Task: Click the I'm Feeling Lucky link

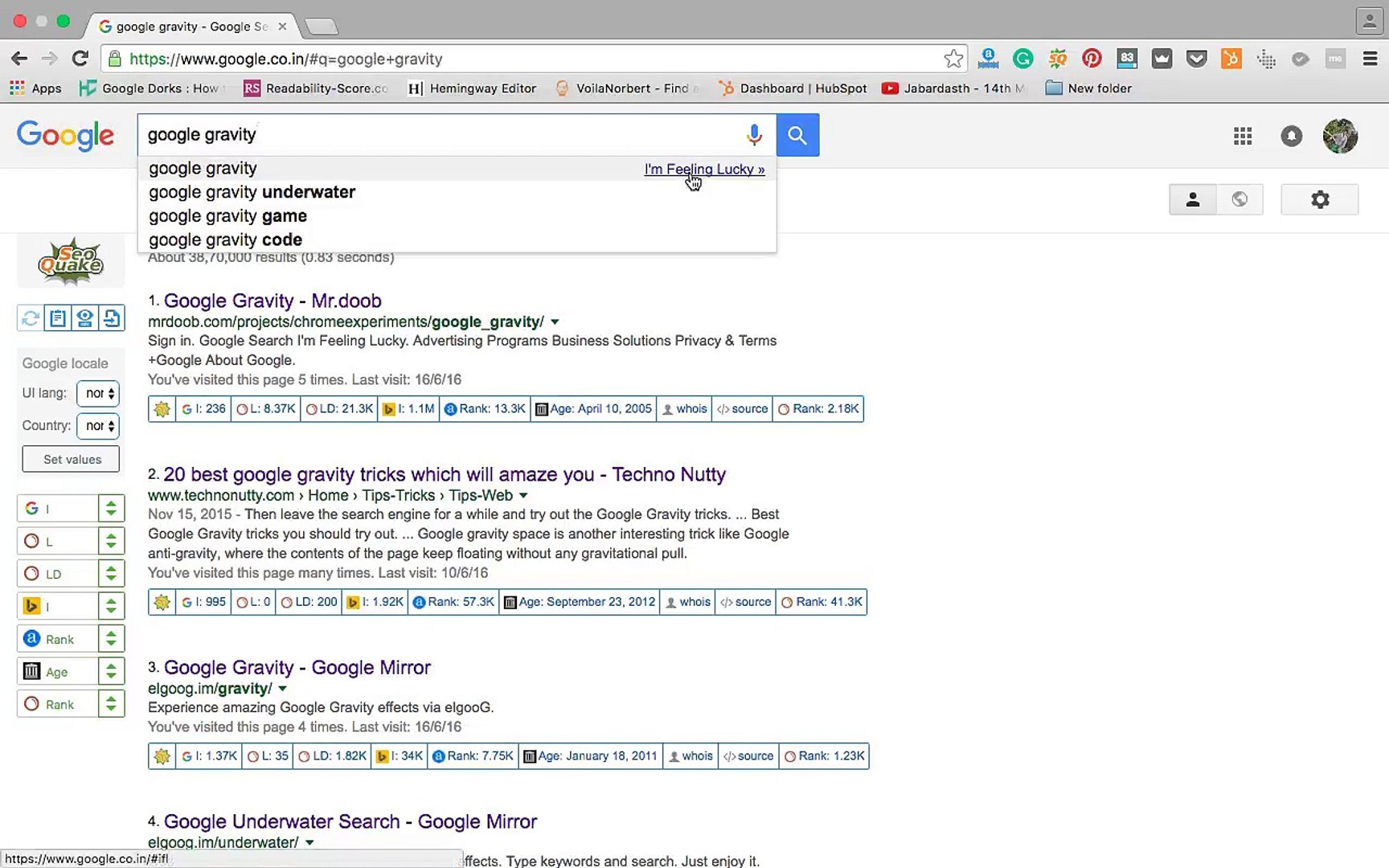Action: click(704, 170)
